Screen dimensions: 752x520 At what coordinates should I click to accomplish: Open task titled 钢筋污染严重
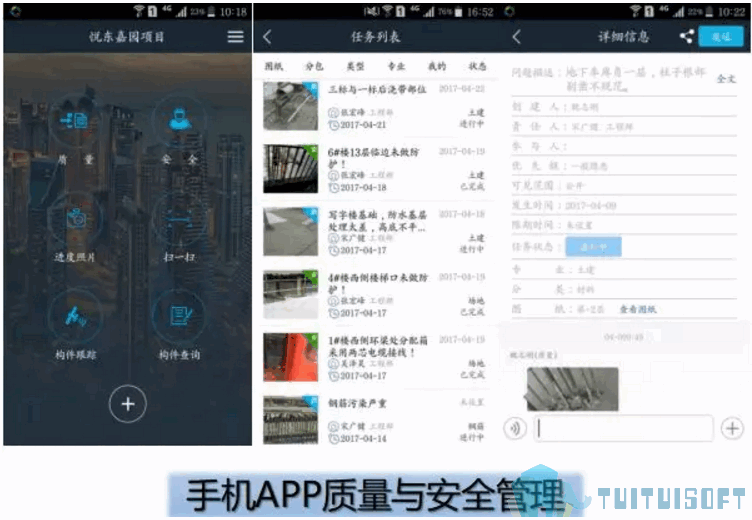(357, 403)
